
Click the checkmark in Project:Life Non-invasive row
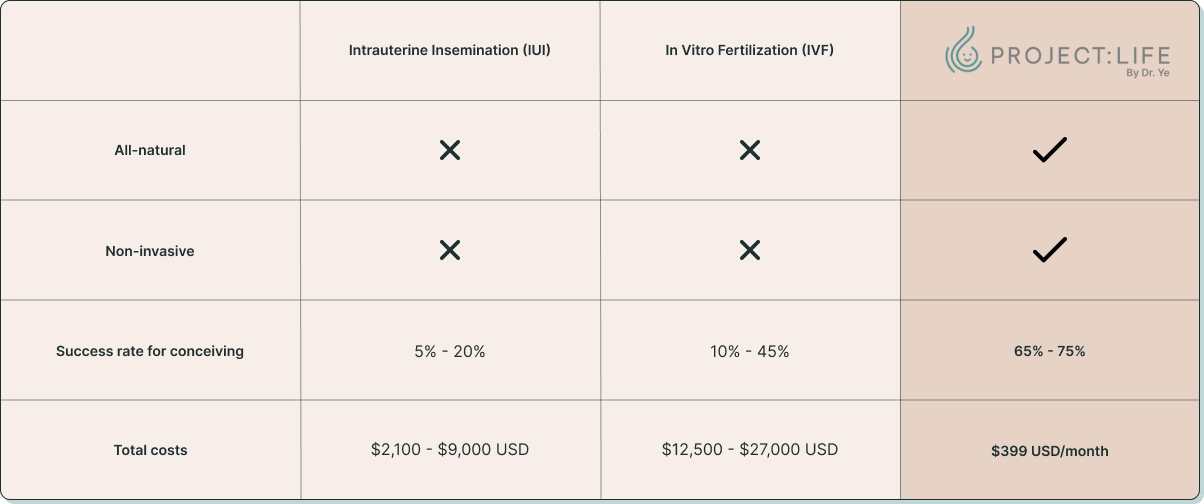(x=1050, y=250)
